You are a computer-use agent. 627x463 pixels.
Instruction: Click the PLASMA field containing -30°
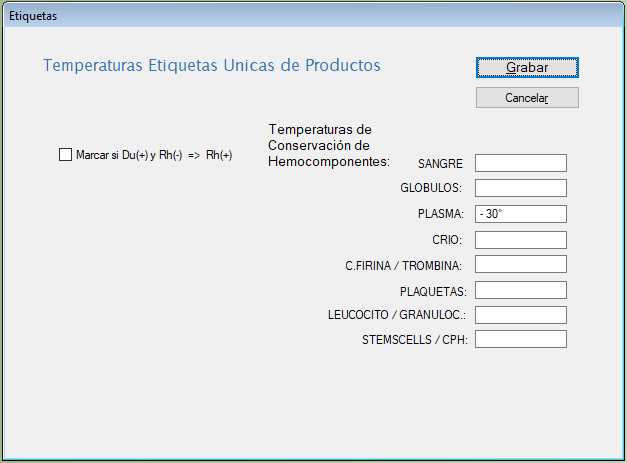pos(520,214)
